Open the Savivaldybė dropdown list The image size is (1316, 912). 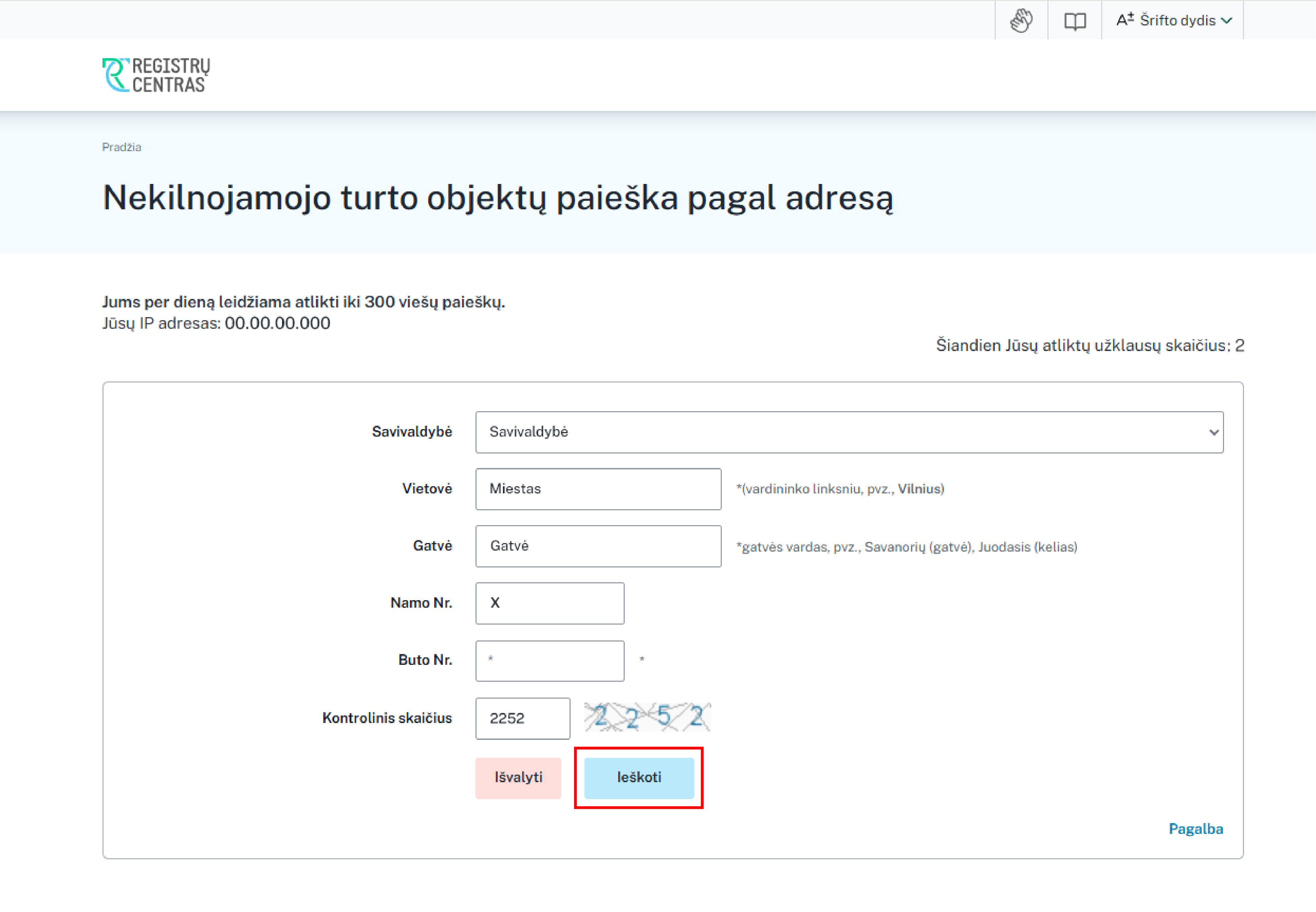(849, 432)
